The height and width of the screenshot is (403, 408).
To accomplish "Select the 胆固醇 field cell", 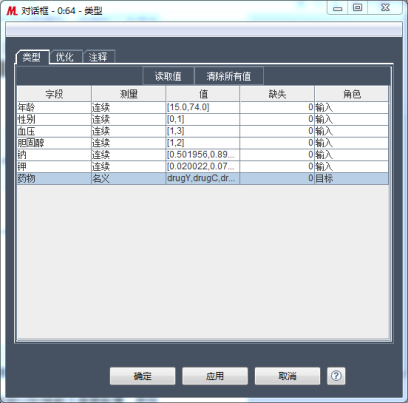I will tap(54, 143).
